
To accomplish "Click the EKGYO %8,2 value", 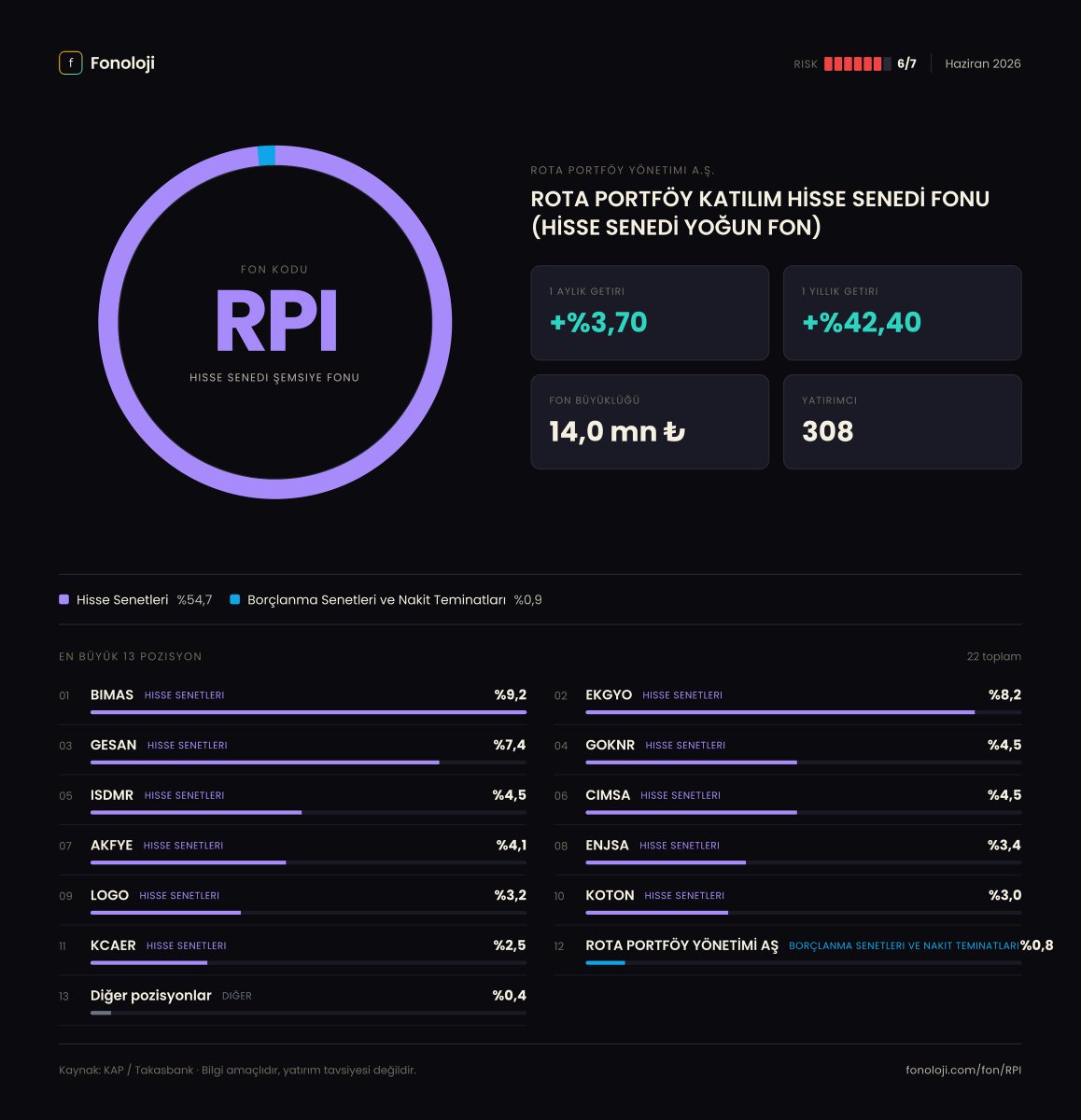I will click(x=1004, y=694).
